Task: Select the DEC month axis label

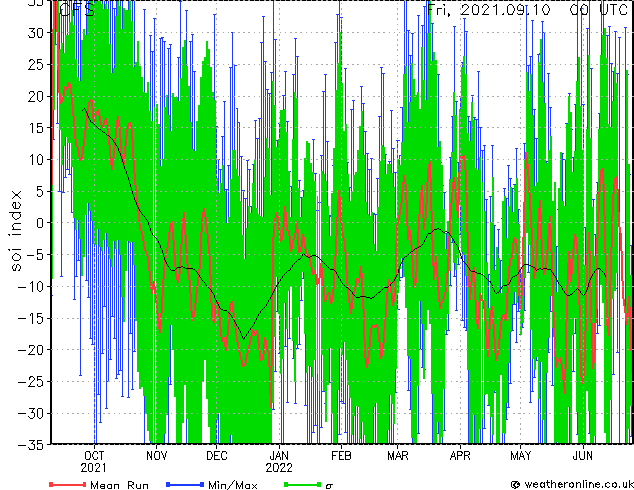Action: tap(217, 456)
